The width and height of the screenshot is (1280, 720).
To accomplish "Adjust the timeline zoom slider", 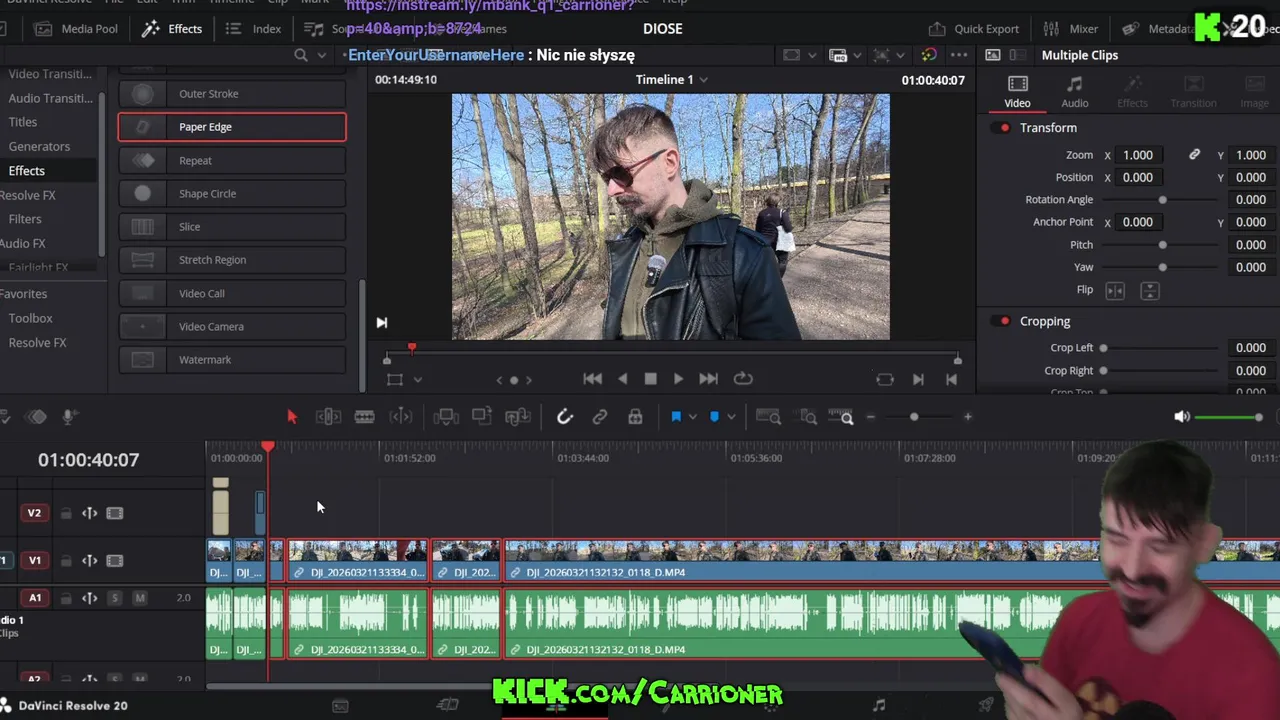I will point(914,417).
